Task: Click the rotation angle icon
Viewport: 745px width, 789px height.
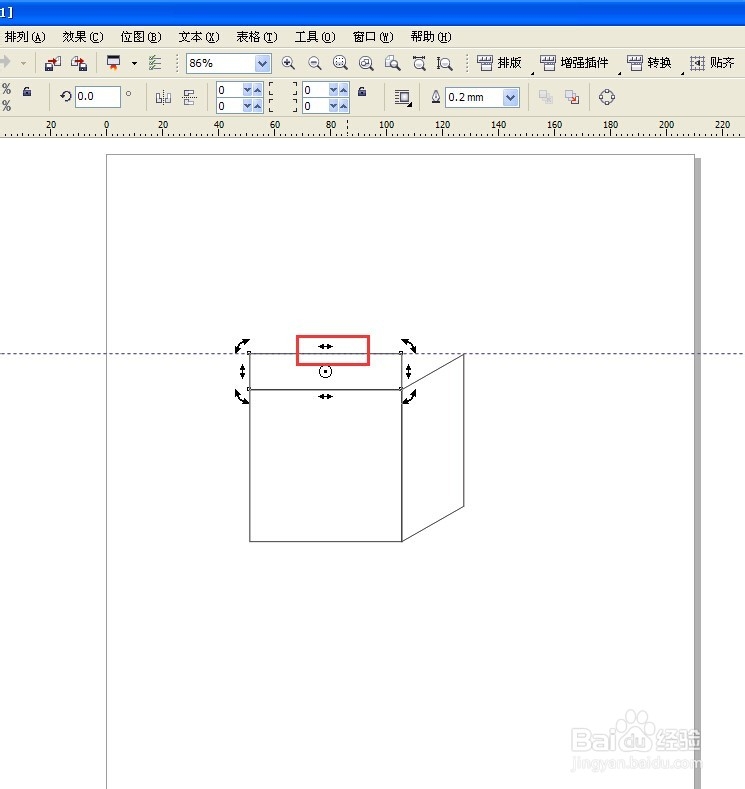Action: click(x=65, y=96)
